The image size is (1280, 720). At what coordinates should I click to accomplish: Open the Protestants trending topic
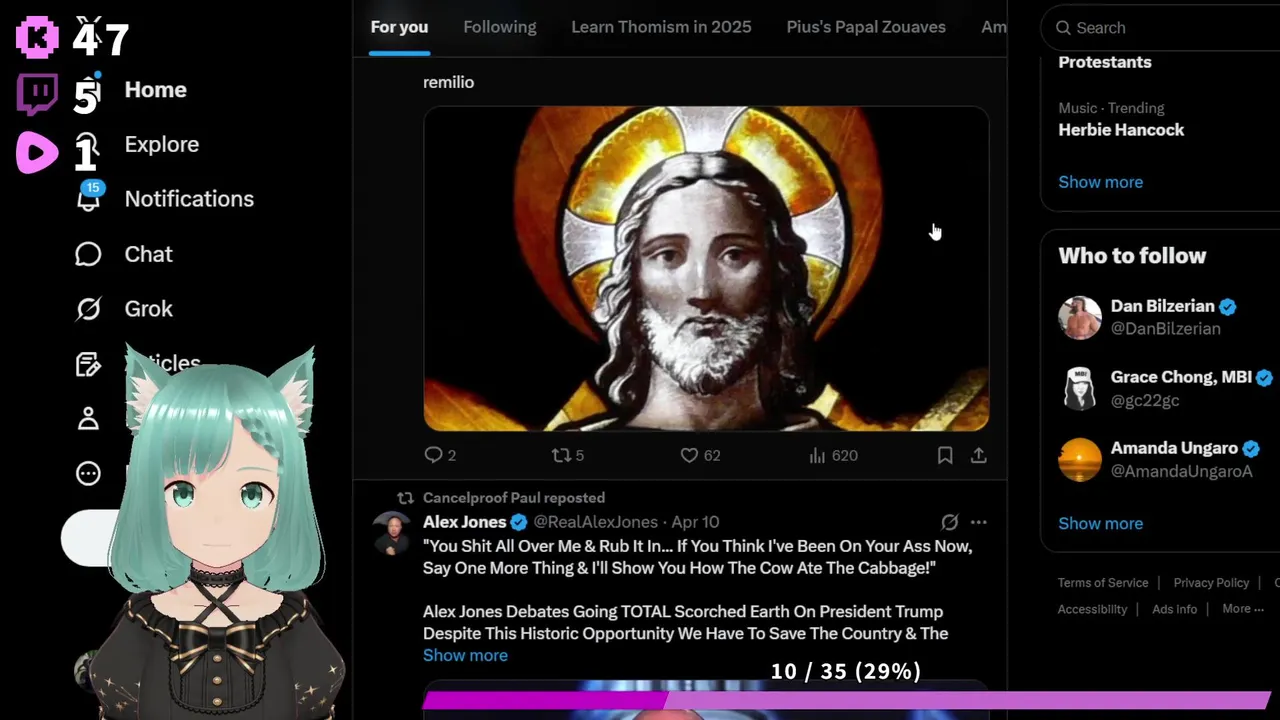click(x=1105, y=62)
